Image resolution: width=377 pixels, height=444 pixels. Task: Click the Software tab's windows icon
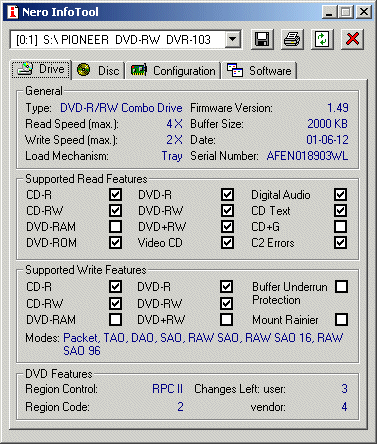pyautogui.click(x=235, y=70)
